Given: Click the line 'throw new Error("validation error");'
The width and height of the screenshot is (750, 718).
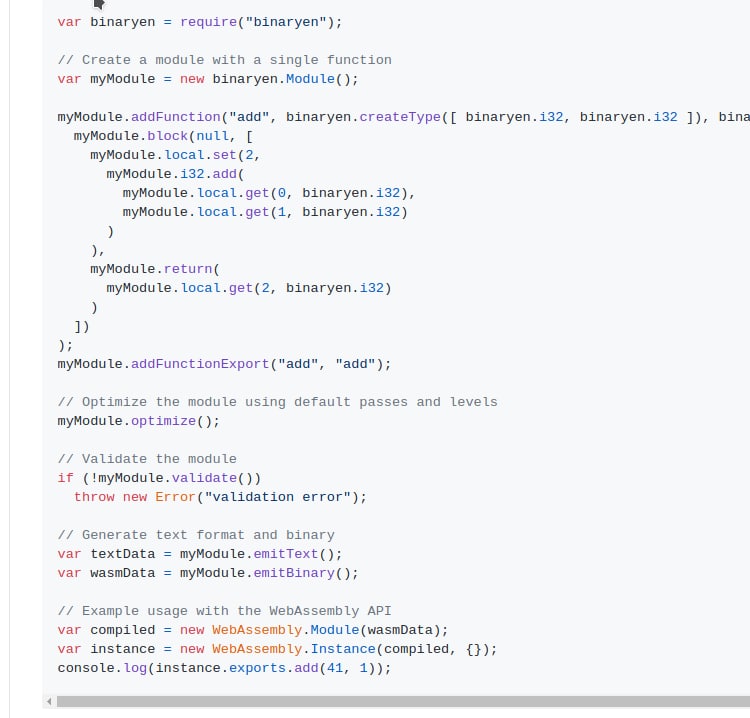Looking at the screenshot, I should click(220, 497).
